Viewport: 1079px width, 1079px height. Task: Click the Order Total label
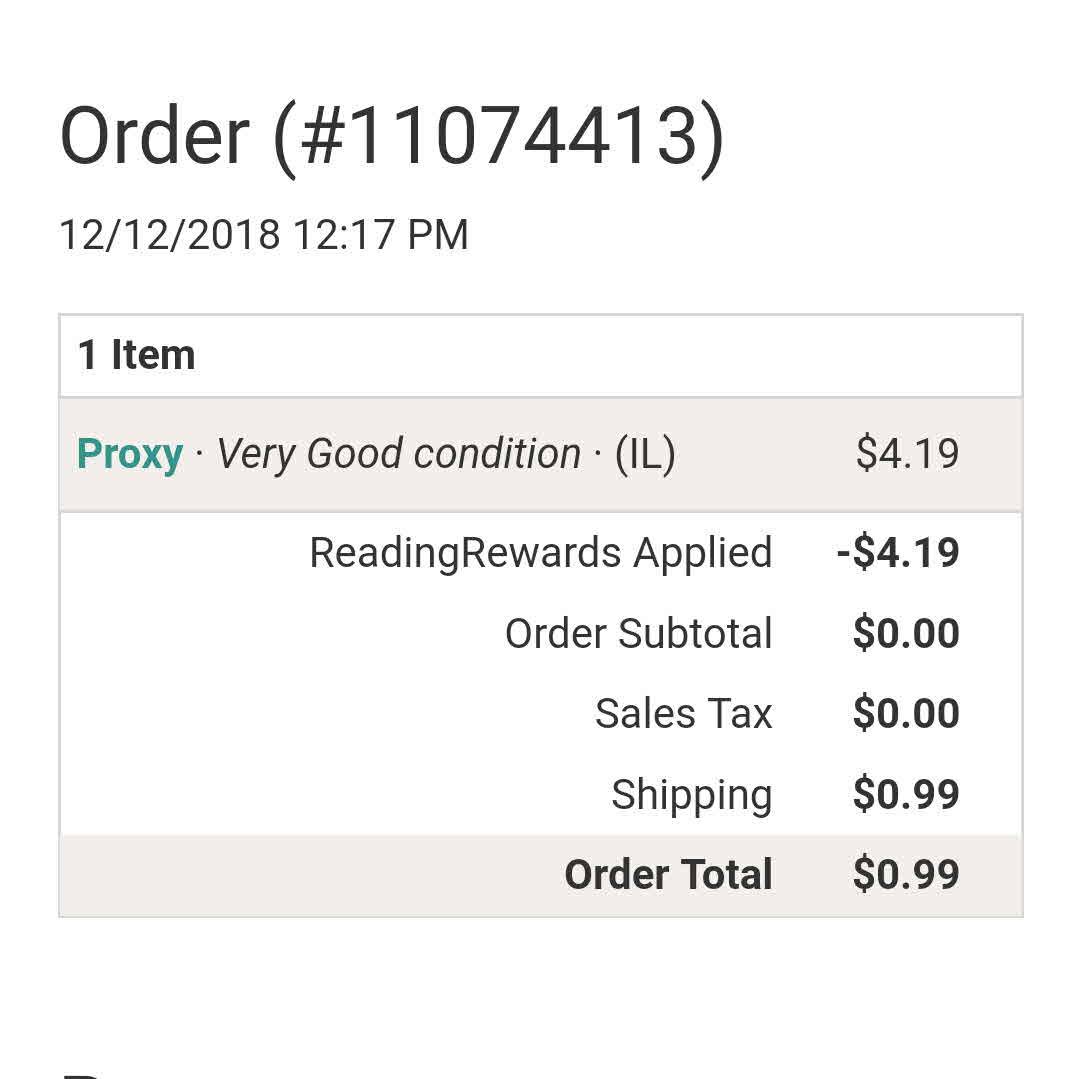point(668,875)
